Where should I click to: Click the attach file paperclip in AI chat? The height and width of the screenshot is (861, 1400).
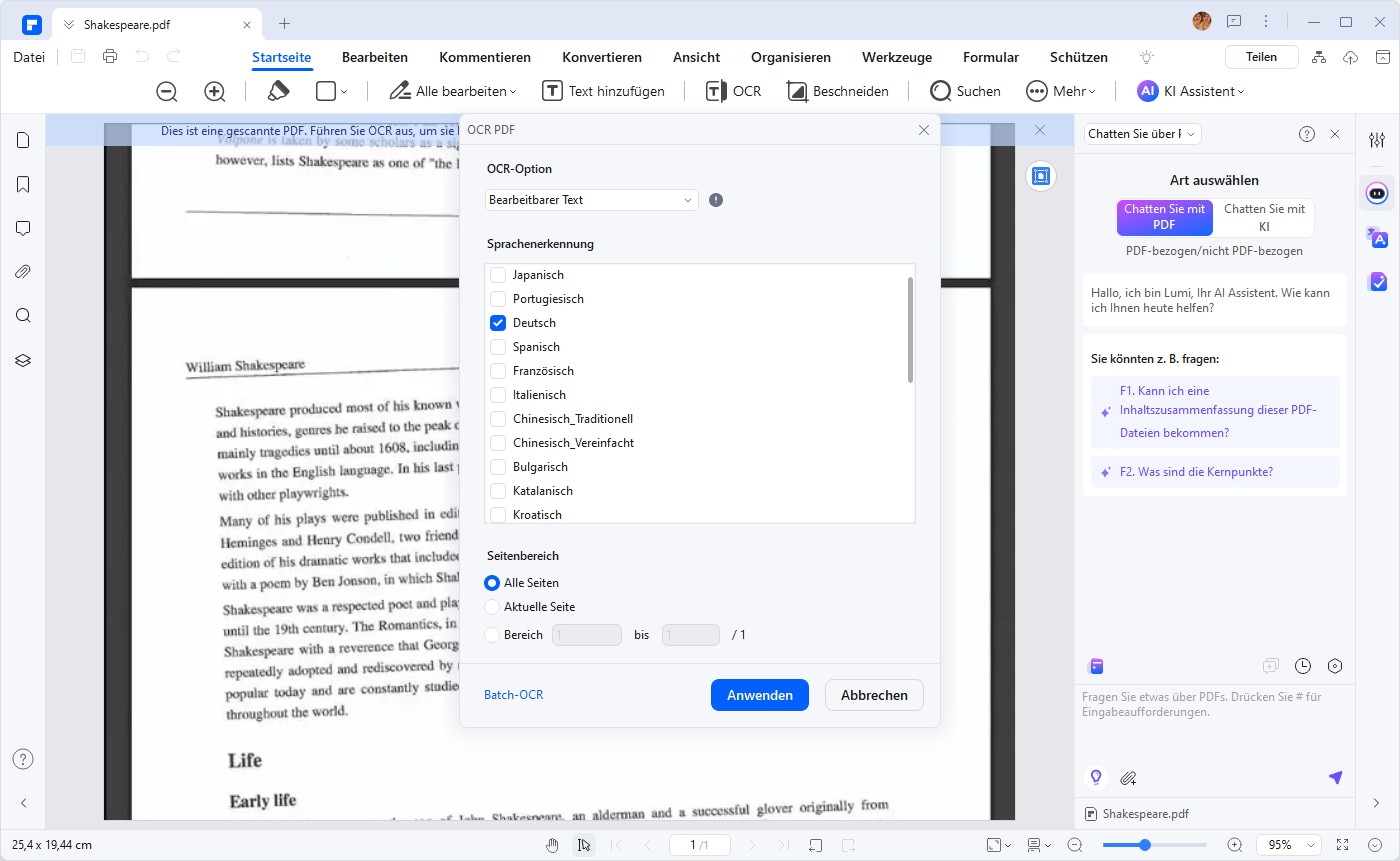pos(1128,777)
